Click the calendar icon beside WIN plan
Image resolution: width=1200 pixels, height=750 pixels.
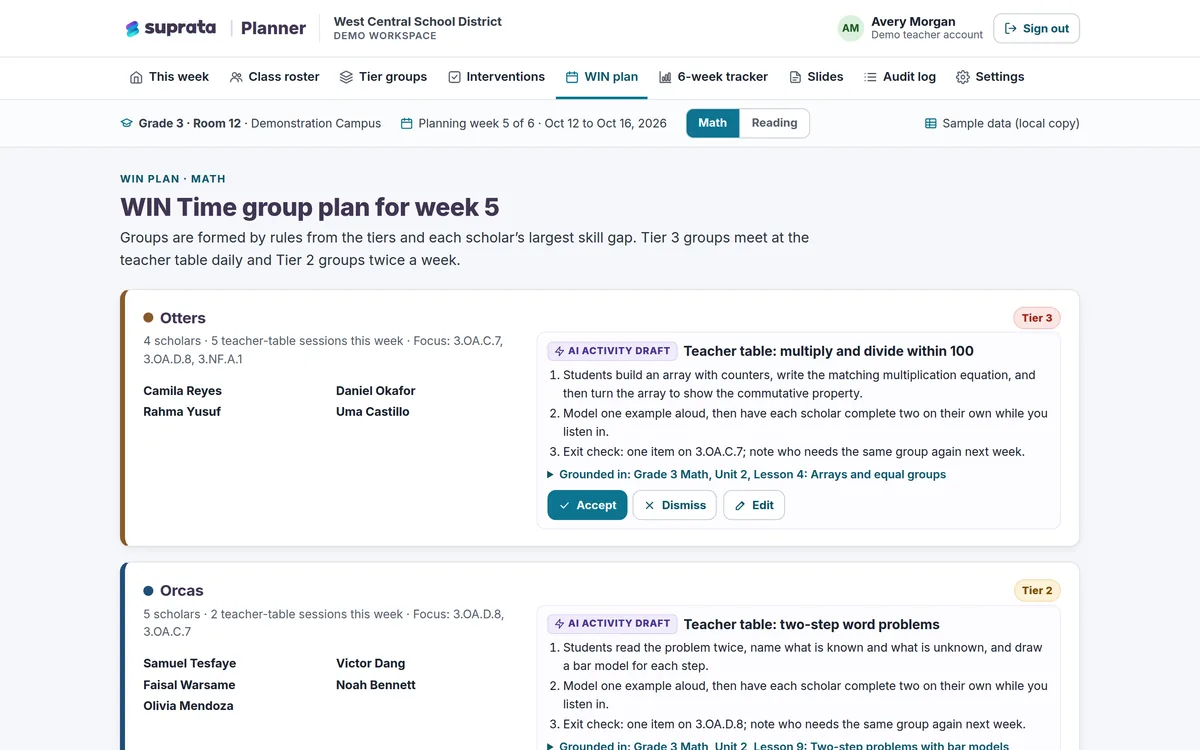572,77
